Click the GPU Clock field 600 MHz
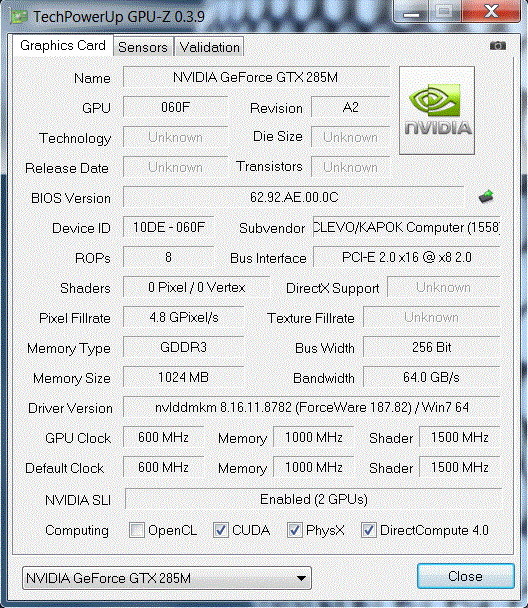Screen dimensions: 528x608 point(164,437)
